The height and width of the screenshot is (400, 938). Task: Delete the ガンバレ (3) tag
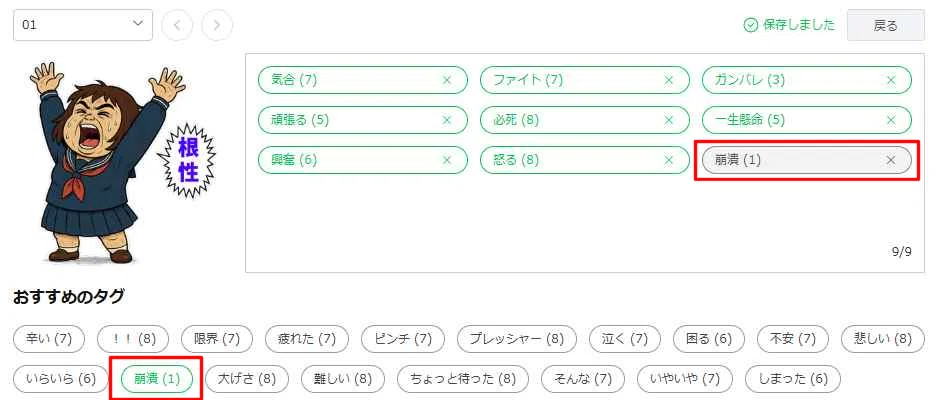tap(891, 80)
